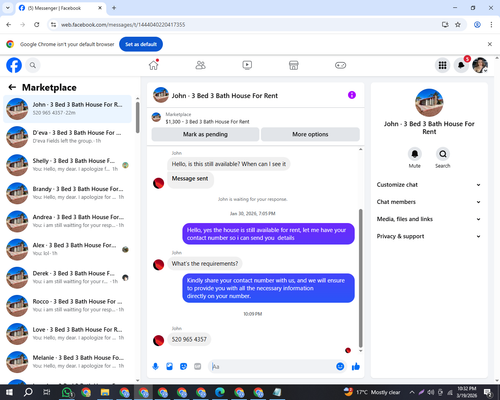Mute this conversation
The width and height of the screenshot is (500, 400).
(x=415, y=154)
